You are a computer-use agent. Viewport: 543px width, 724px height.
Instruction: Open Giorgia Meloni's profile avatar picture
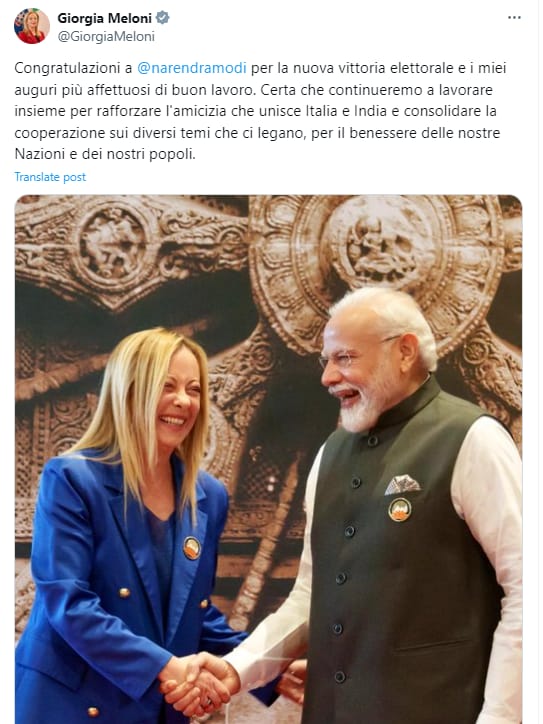point(31,26)
